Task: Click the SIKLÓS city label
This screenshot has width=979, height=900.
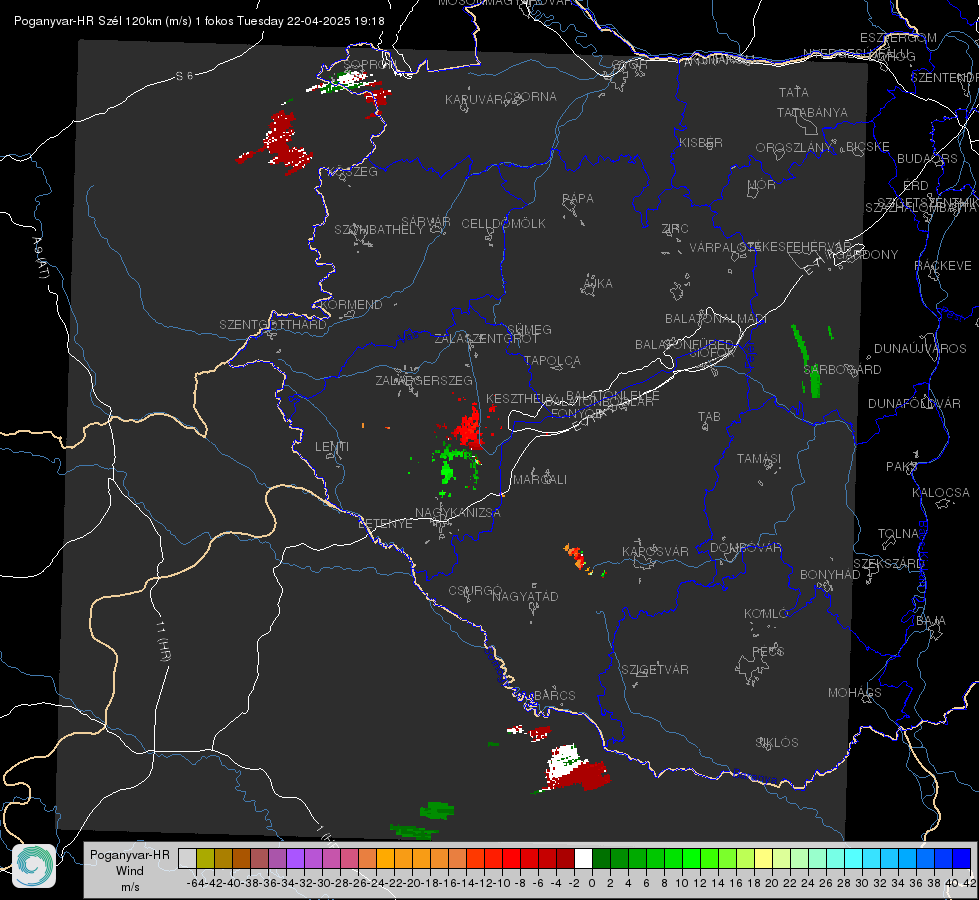Action: point(777,742)
